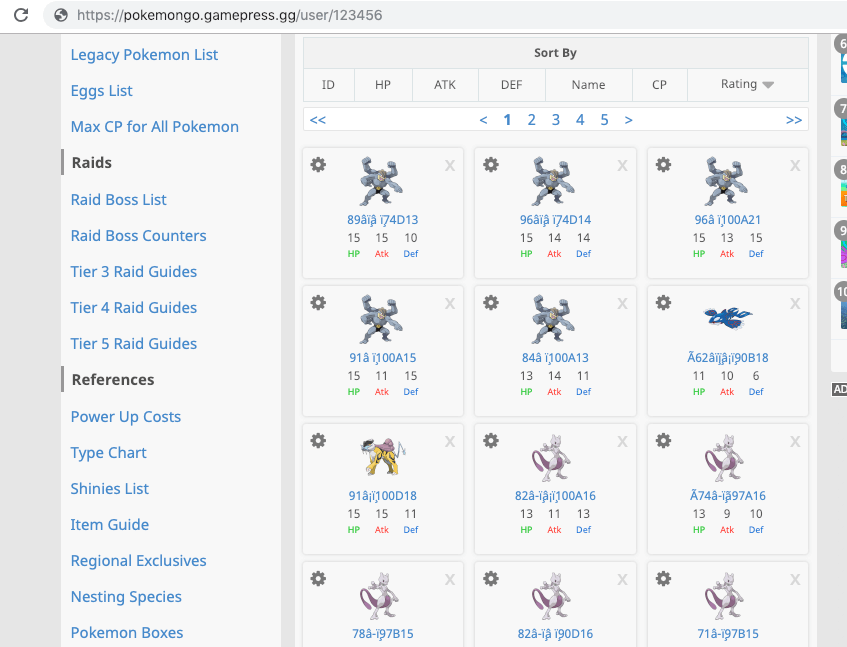Click the Kyogre sprite thumbnail
Viewport: 847px width, 647px height.
pyautogui.click(x=728, y=318)
